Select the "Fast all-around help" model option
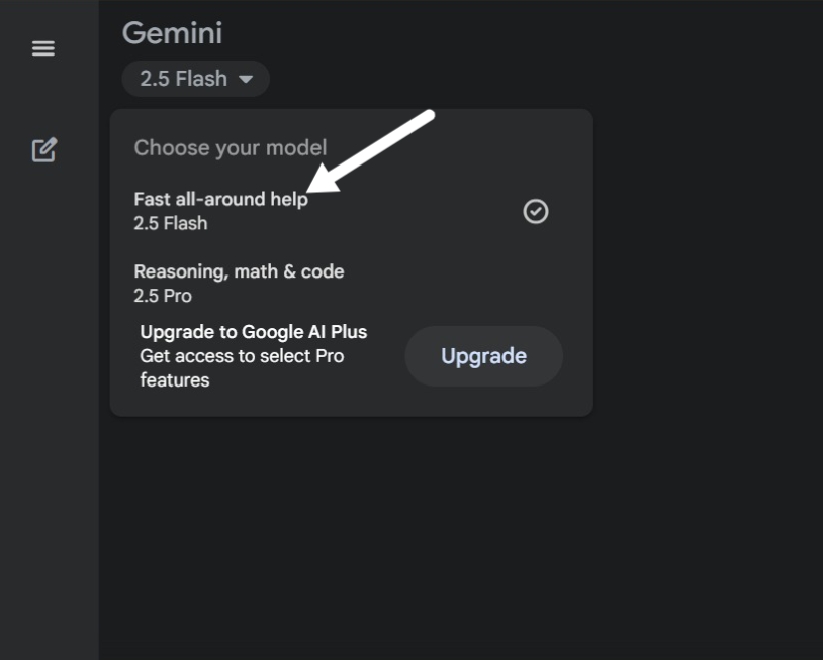 (x=221, y=199)
